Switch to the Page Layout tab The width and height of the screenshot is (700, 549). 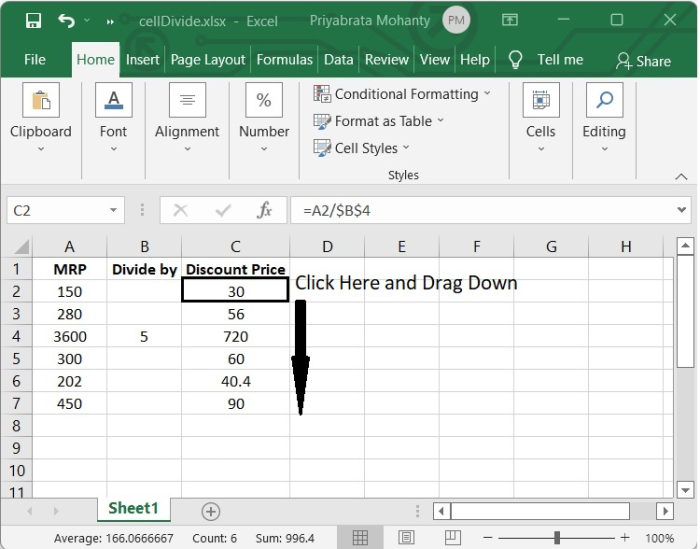coord(208,60)
